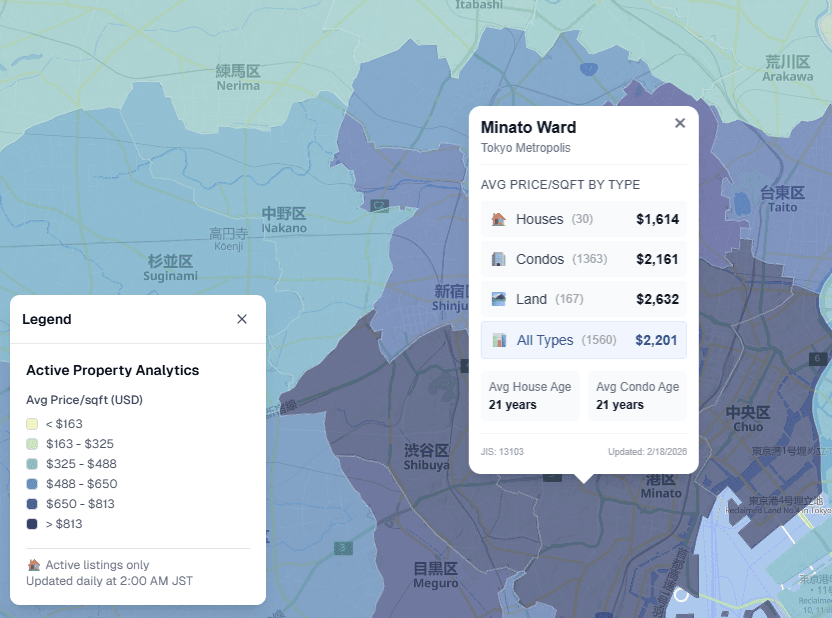Select the Houses price type row
The image size is (832, 618).
tap(584, 217)
